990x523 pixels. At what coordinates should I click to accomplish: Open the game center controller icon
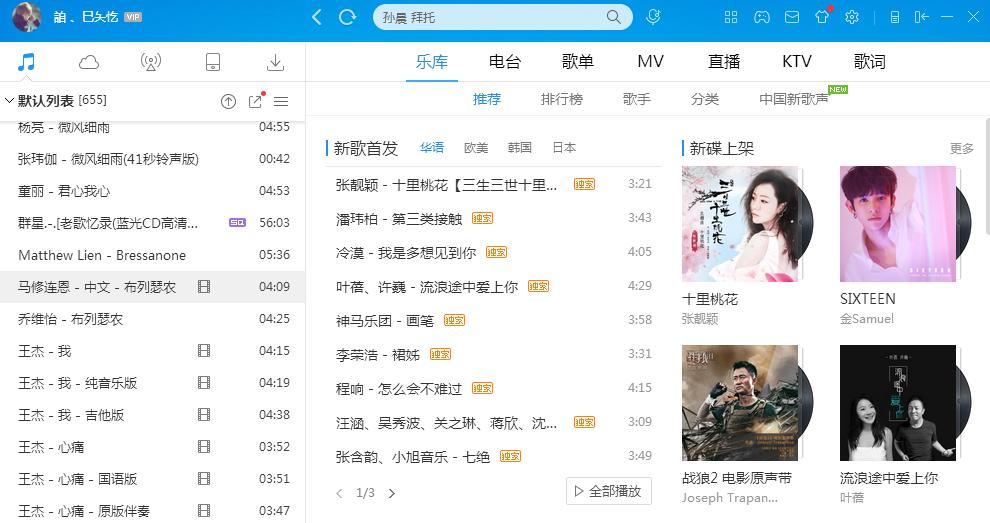761,17
